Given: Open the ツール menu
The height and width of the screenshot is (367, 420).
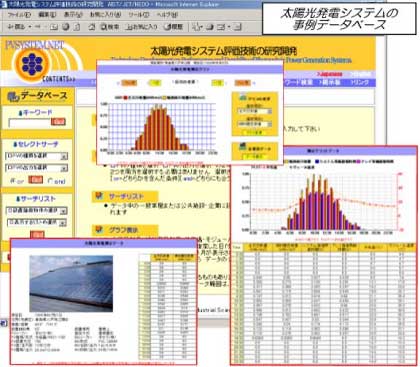Looking at the screenshot, I should click(139, 15).
